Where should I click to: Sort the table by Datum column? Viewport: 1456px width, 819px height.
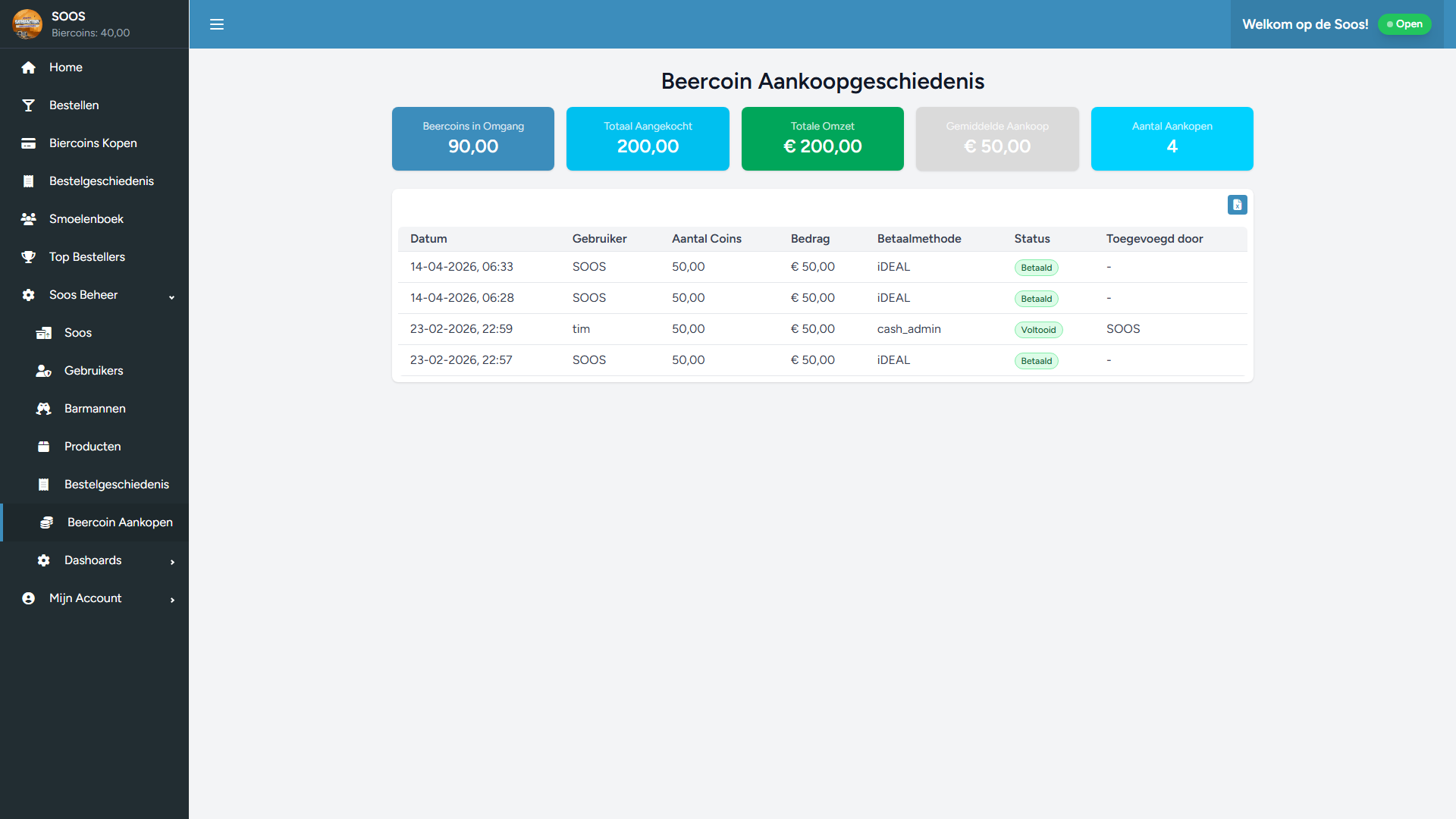[x=428, y=239]
